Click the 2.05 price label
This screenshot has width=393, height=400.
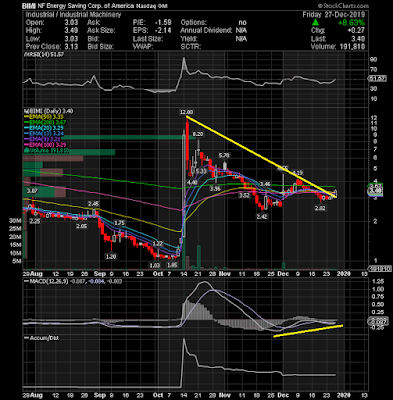click(82, 226)
